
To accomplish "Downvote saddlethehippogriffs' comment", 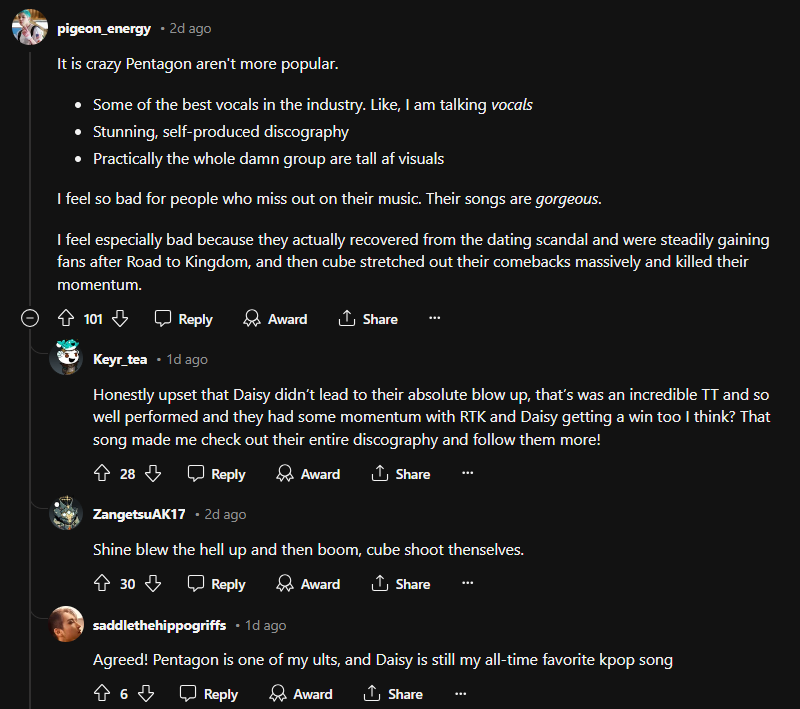I will [145, 694].
